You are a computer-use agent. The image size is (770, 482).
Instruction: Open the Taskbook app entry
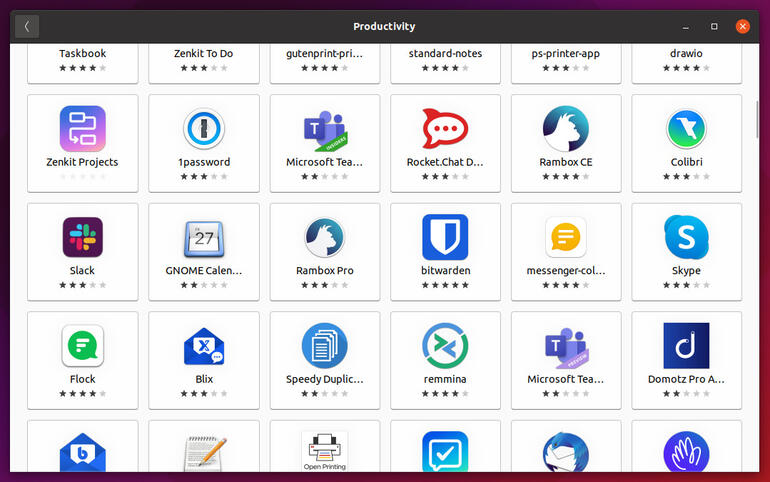82,63
